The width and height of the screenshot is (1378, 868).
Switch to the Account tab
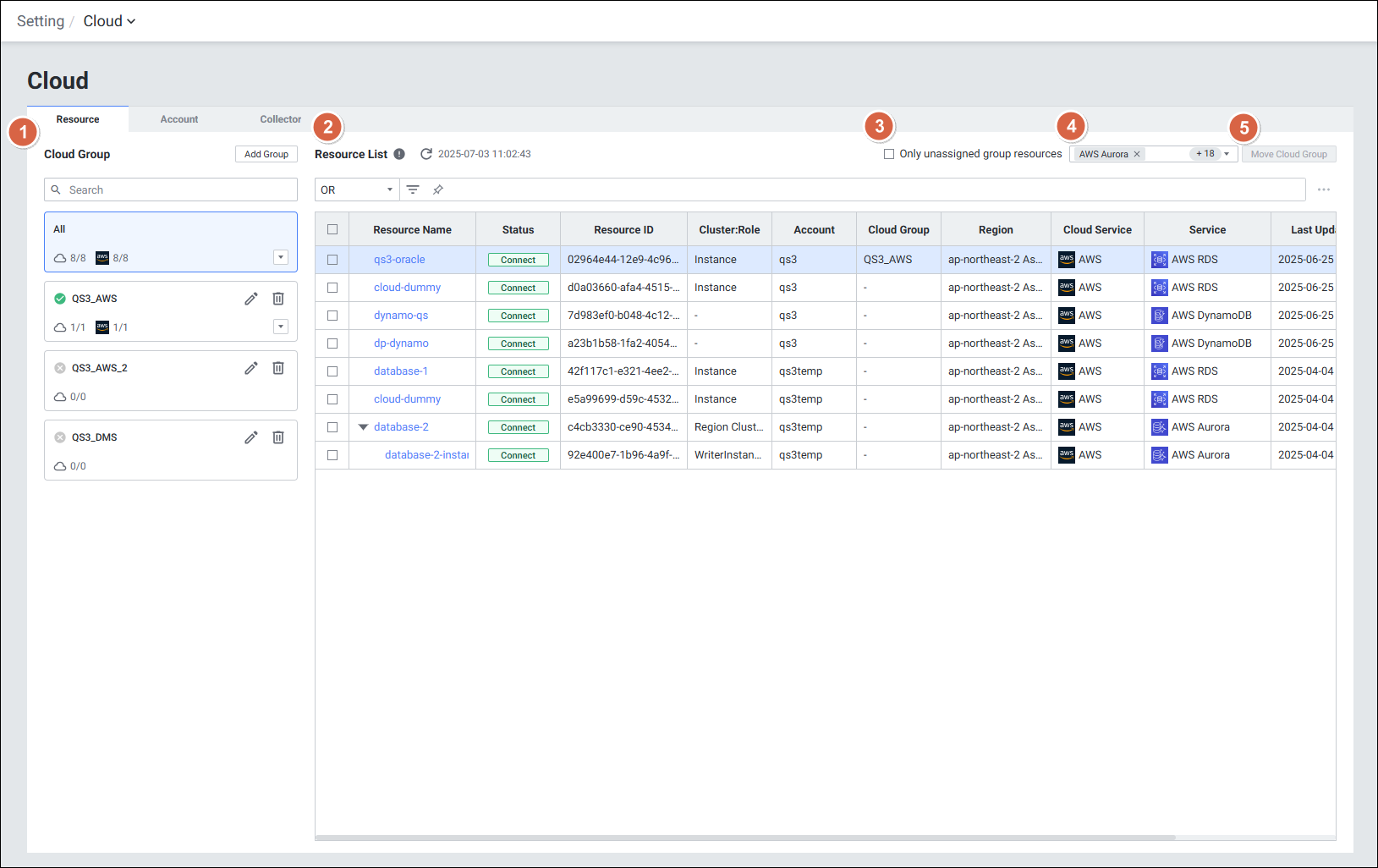point(179,119)
